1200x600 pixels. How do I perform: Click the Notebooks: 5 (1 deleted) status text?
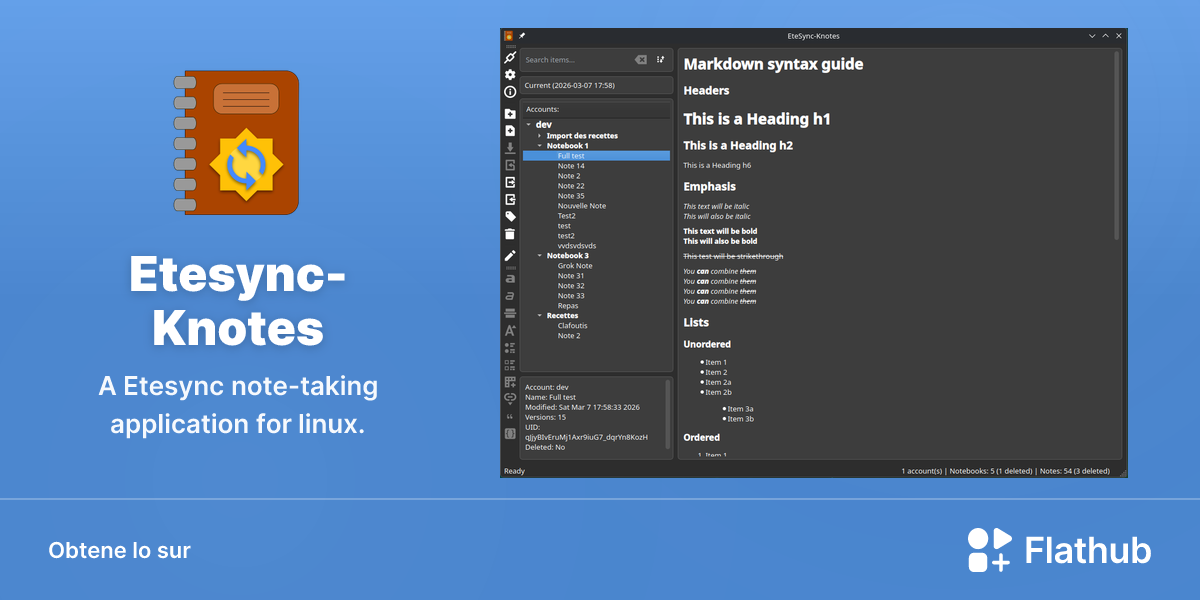(990, 471)
